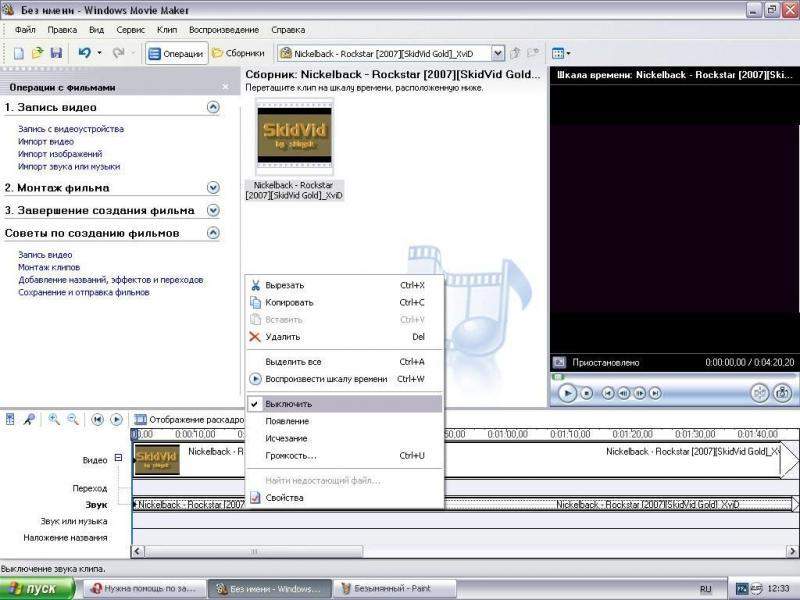Click the Undo arrow icon
Image resolution: width=800 pixels, height=600 pixels.
point(84,53)
